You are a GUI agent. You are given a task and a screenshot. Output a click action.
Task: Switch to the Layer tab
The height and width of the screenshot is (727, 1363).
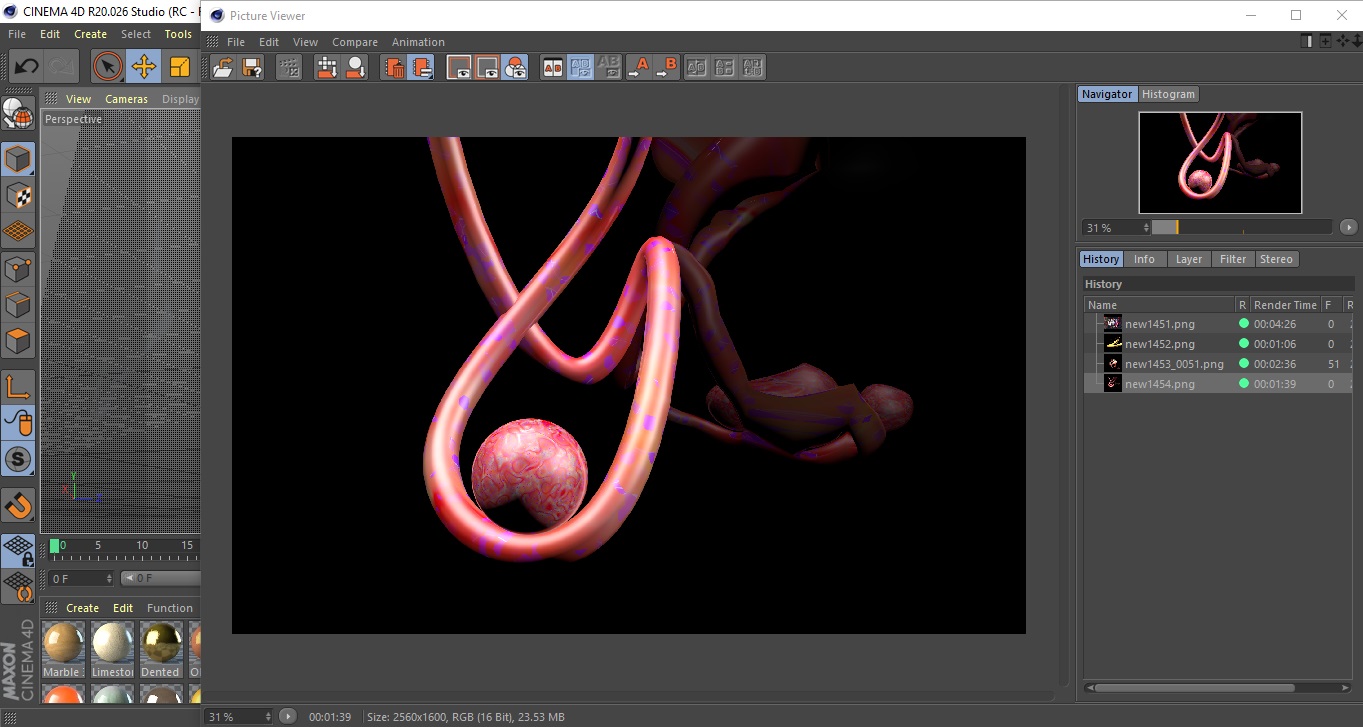pyautogui.click(x=1188, y=259)
